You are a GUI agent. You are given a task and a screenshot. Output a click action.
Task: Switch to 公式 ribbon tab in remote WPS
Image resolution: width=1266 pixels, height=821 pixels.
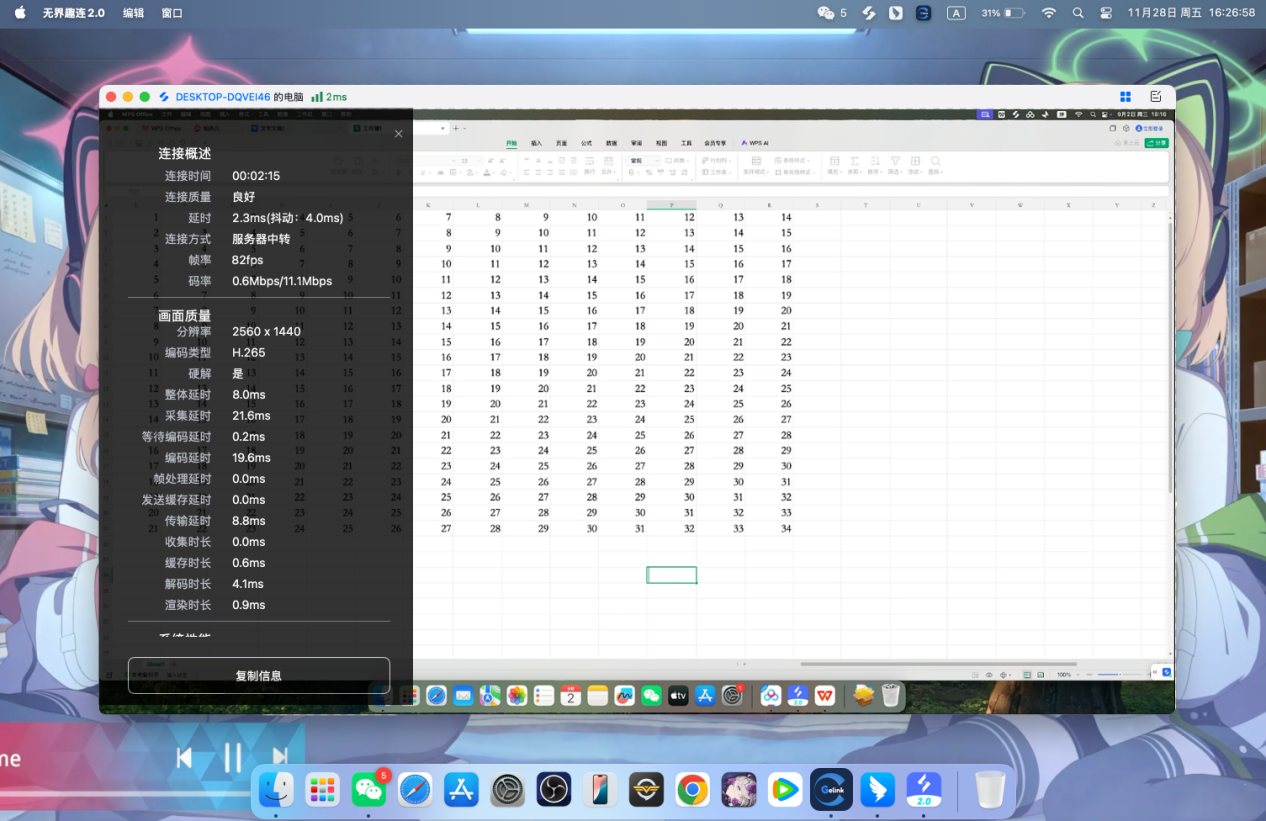tap(586, 143)
